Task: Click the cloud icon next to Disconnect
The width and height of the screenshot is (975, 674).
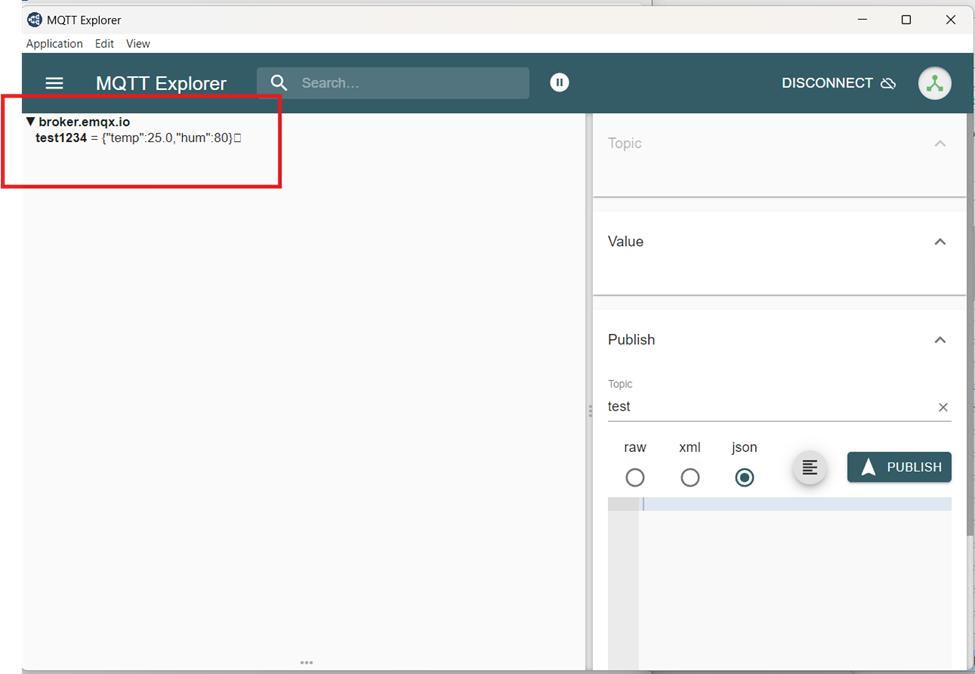Action: pos(888,84)
